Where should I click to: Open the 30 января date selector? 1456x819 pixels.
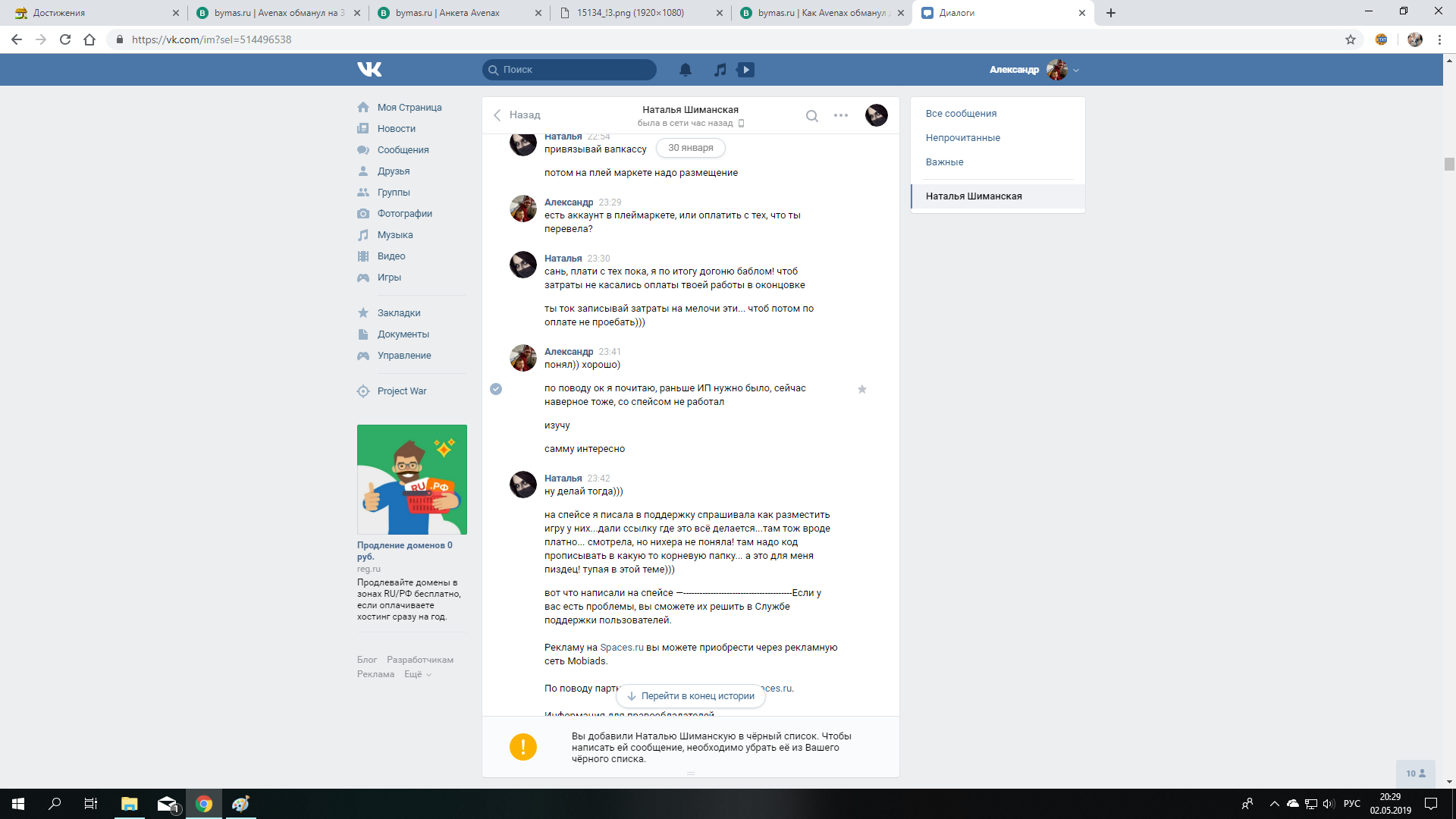[690, 148]
